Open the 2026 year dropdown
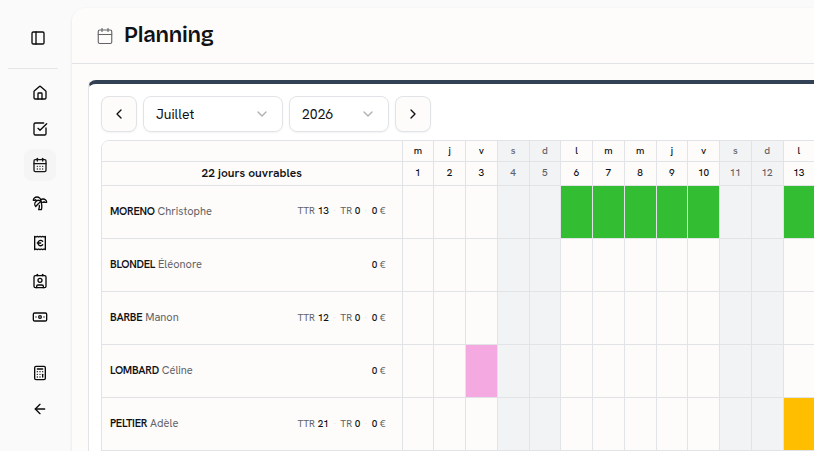Image resolution: width=814 pixels, height=451 pixels. point(338,114)
